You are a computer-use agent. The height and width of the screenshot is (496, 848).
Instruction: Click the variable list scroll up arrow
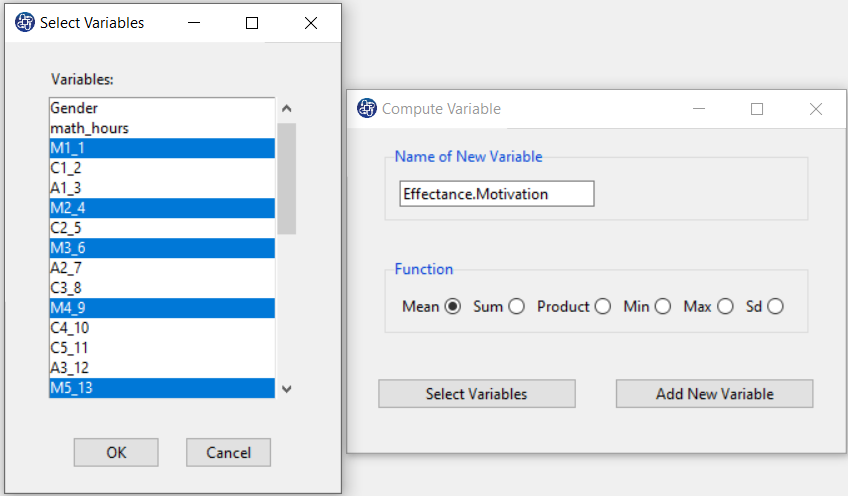click(287, 109)
